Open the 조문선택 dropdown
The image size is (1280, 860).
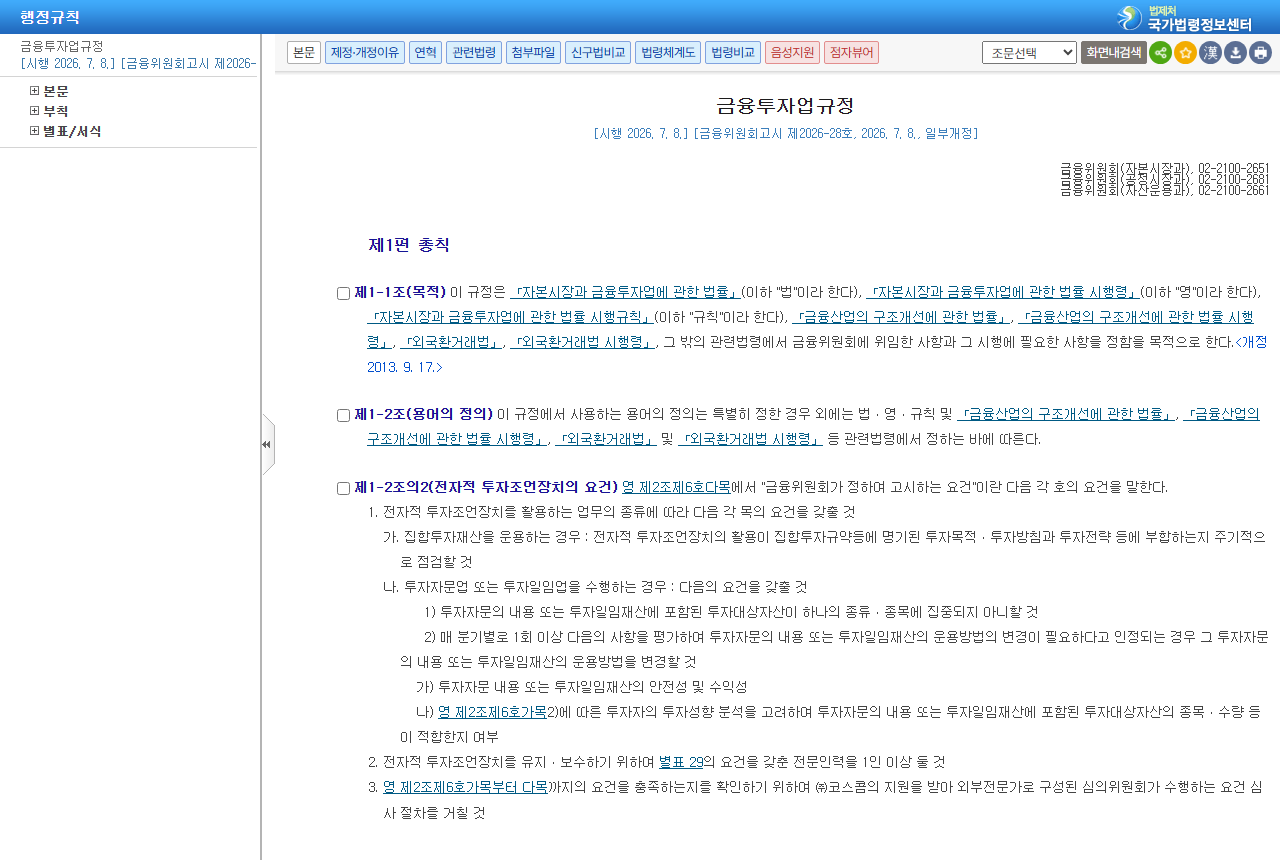(x=1029, y=53)
